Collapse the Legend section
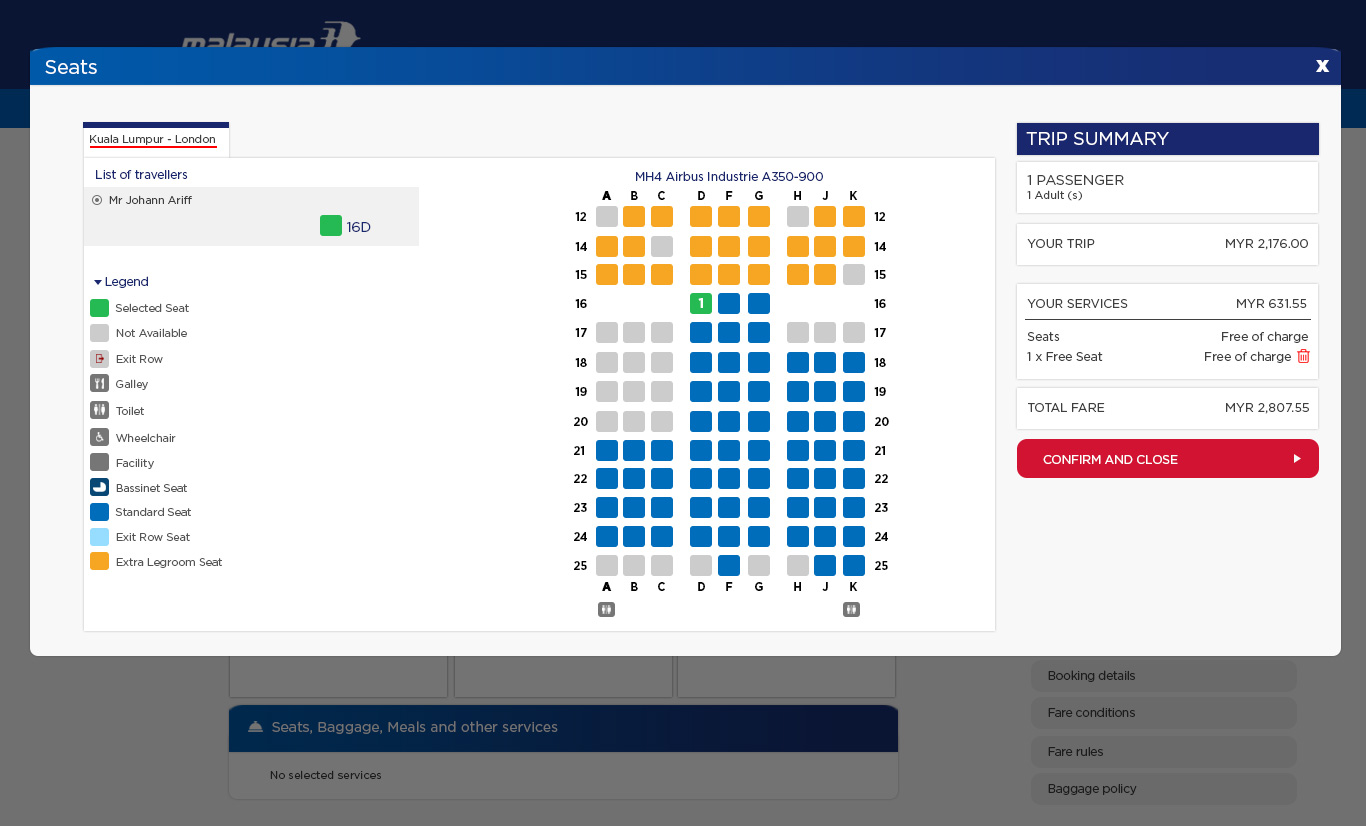 click(121, 282)
